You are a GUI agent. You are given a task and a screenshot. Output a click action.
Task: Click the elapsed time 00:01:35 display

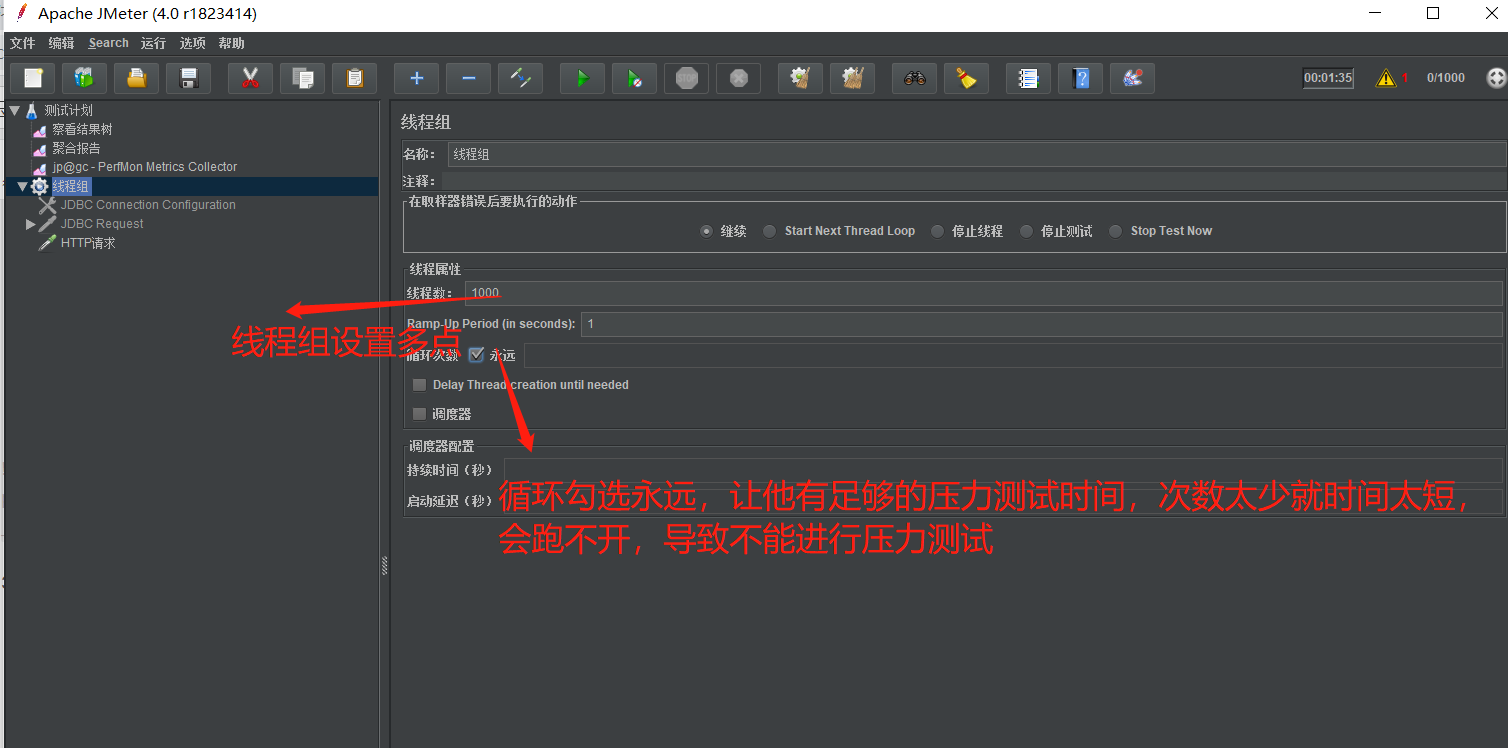pos(1328,78)
